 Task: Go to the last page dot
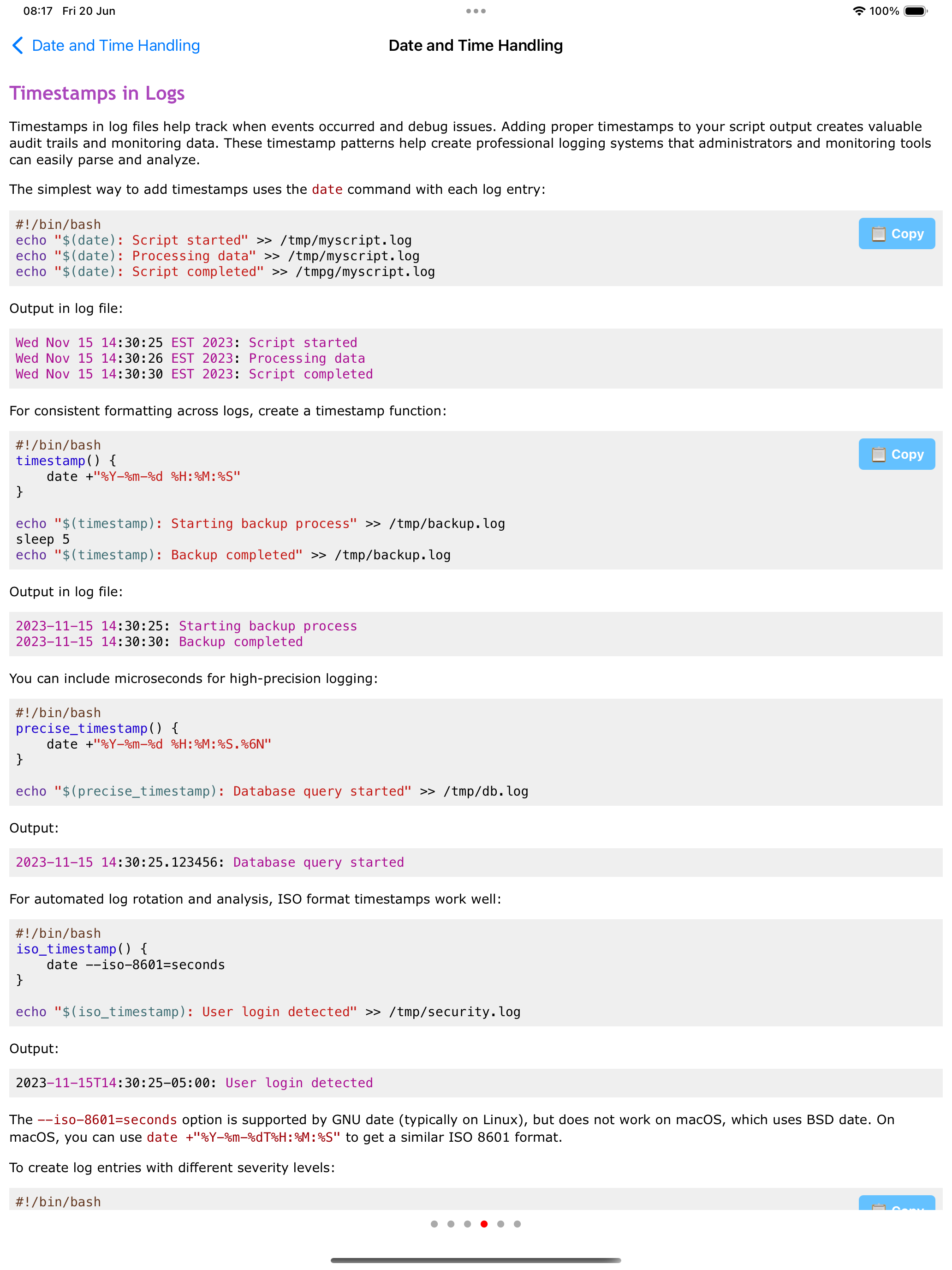pos(517,1223)
